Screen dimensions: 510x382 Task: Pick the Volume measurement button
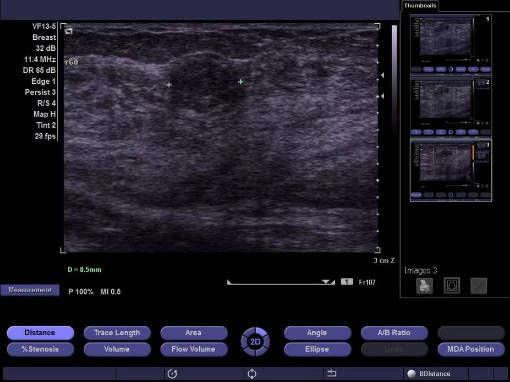(117, 349)
